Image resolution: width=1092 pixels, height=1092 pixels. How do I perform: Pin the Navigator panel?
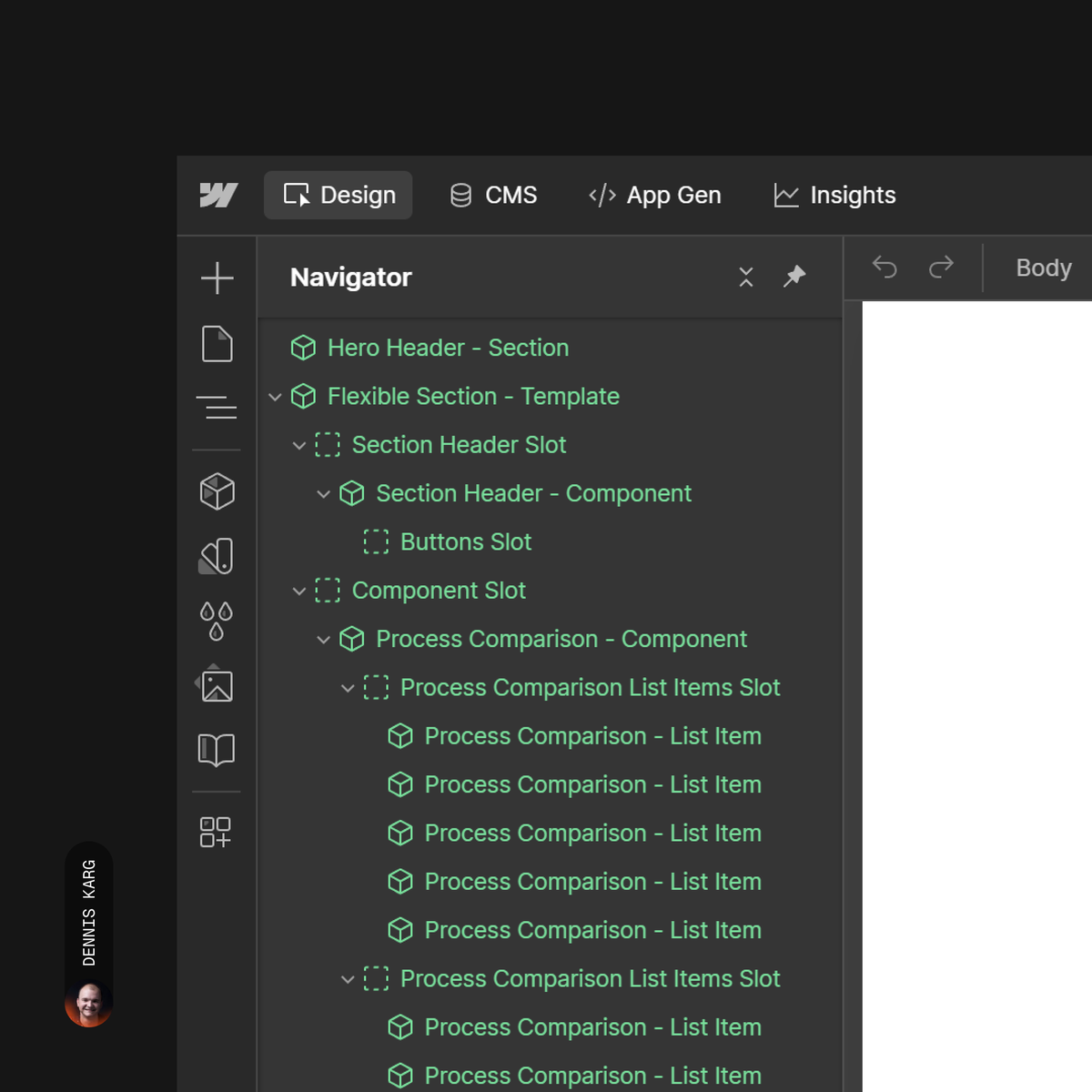pyautogui.click(x=794, y=277)
